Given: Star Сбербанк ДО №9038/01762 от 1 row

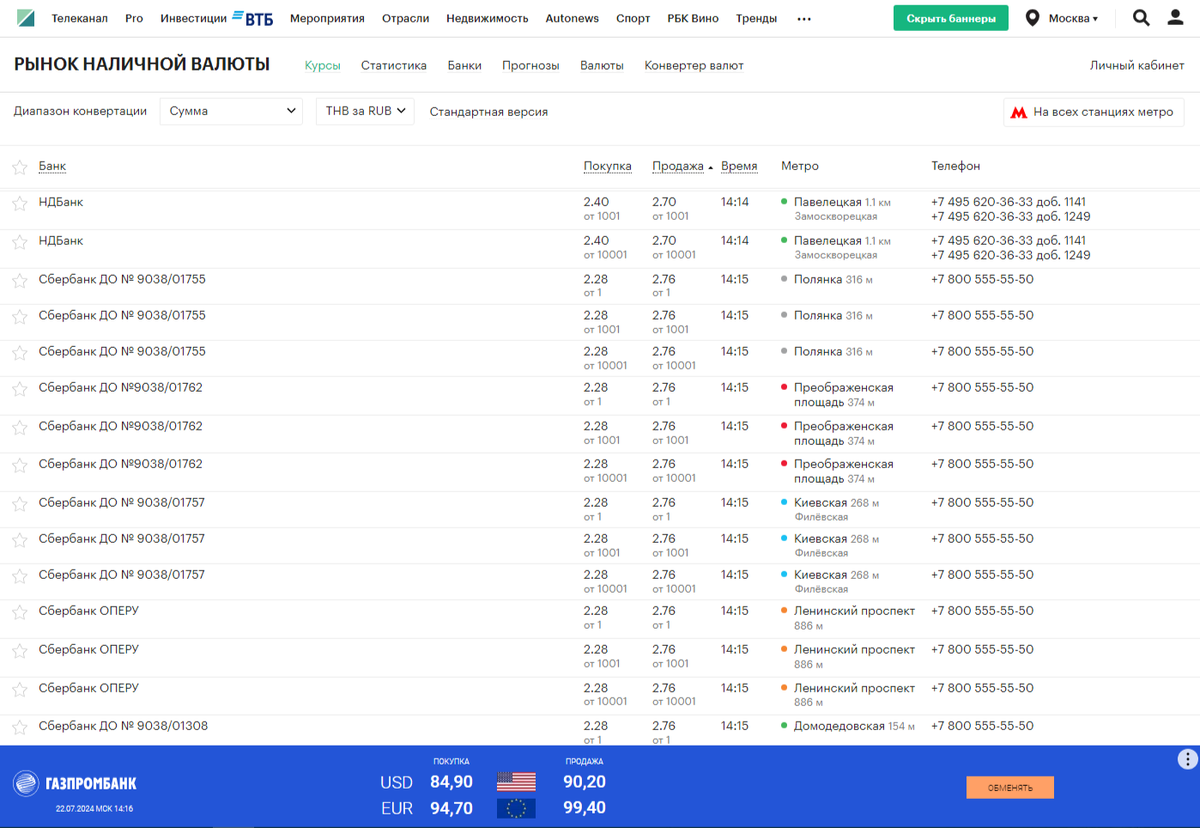Looking at the screenshot, I should click(x=20, y=389).
